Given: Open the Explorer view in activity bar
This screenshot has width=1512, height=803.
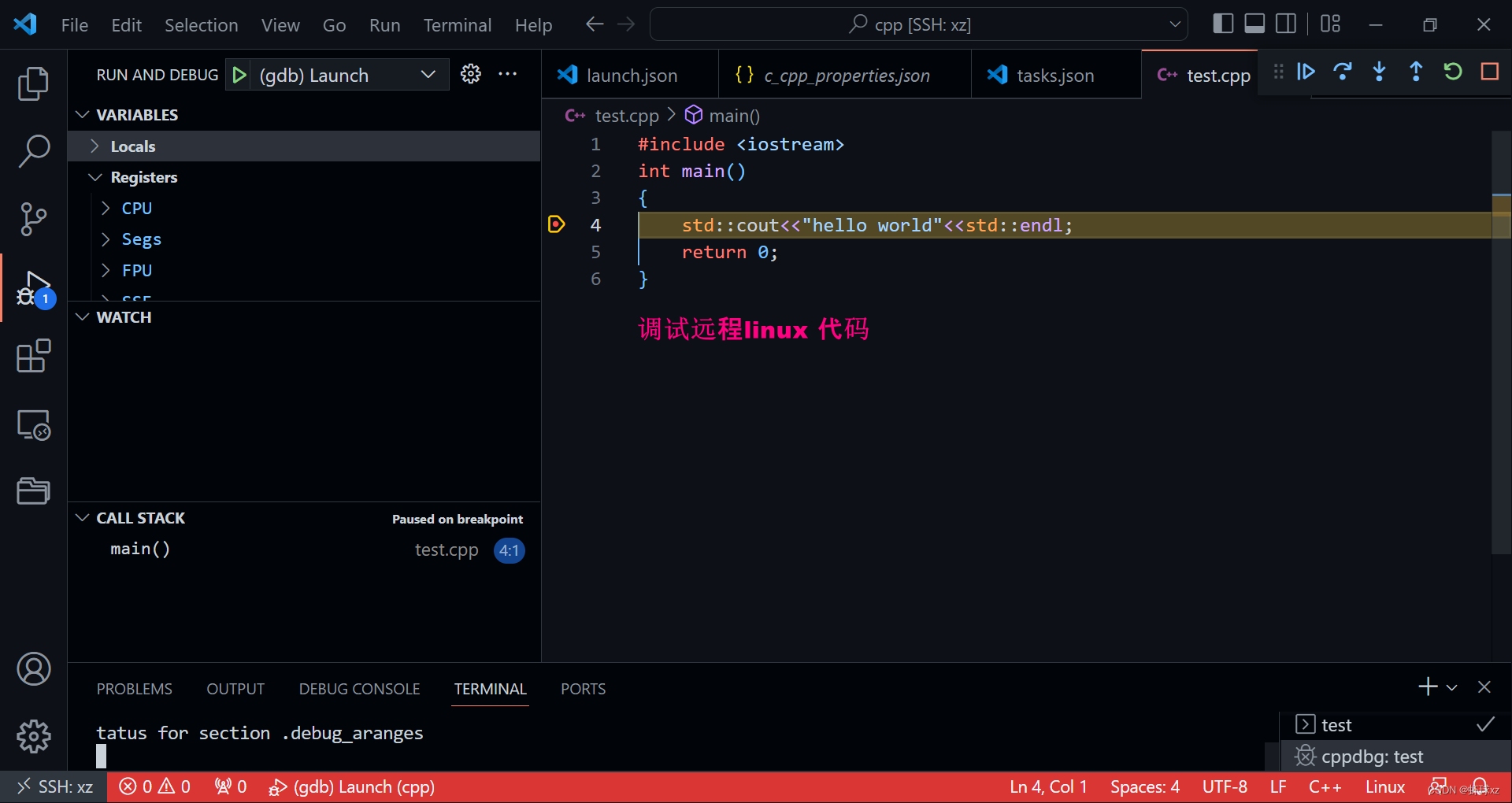Looking at the screenshot, I should tap(33, 83).
